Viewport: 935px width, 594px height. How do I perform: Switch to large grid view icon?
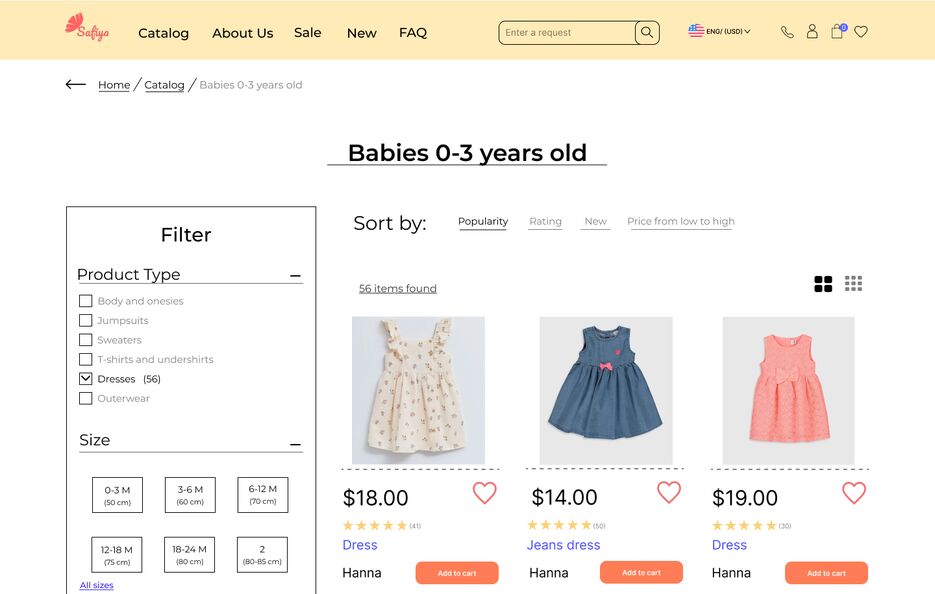[823, 284]
